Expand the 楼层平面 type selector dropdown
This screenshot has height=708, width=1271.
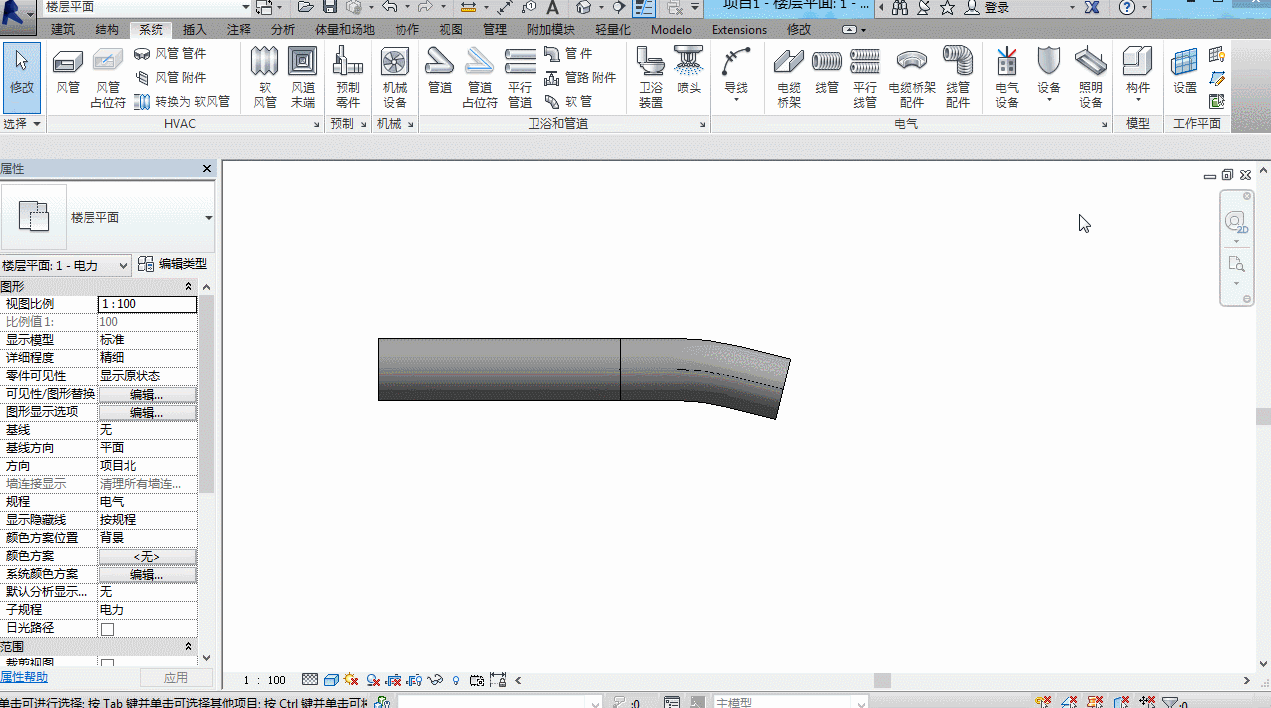tap(209, 218)
